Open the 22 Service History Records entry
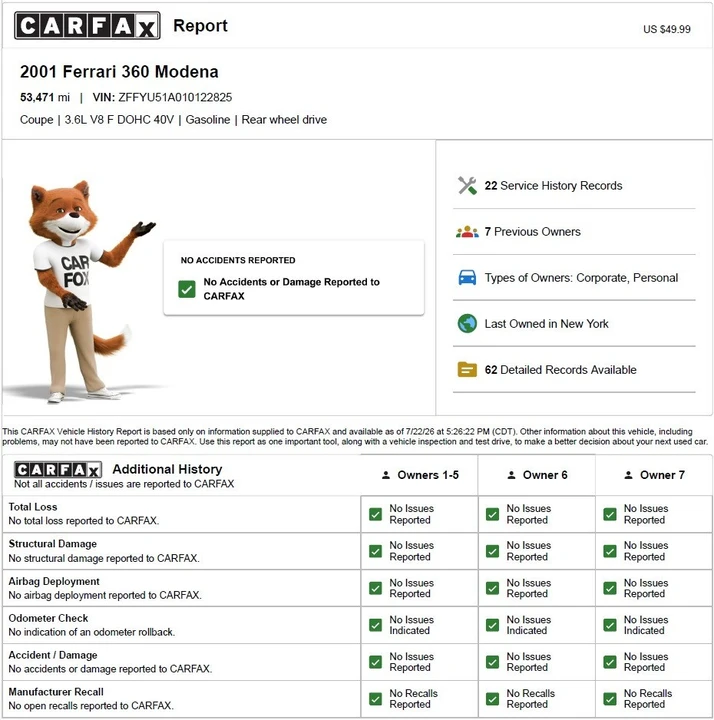This screenshot has width=714, height=720. tap(574, 186)
